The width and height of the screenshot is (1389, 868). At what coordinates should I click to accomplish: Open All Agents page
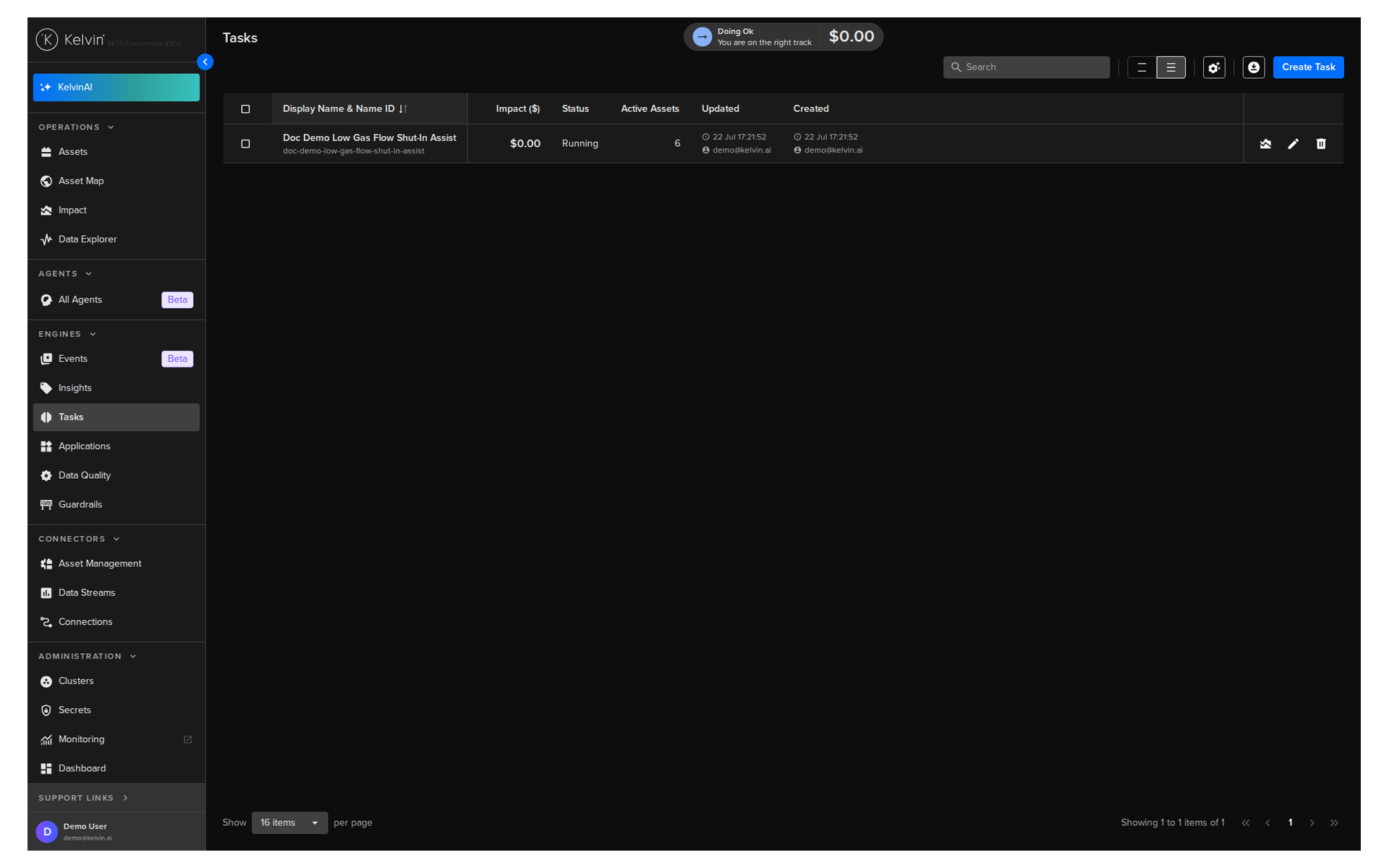[116, 300]
